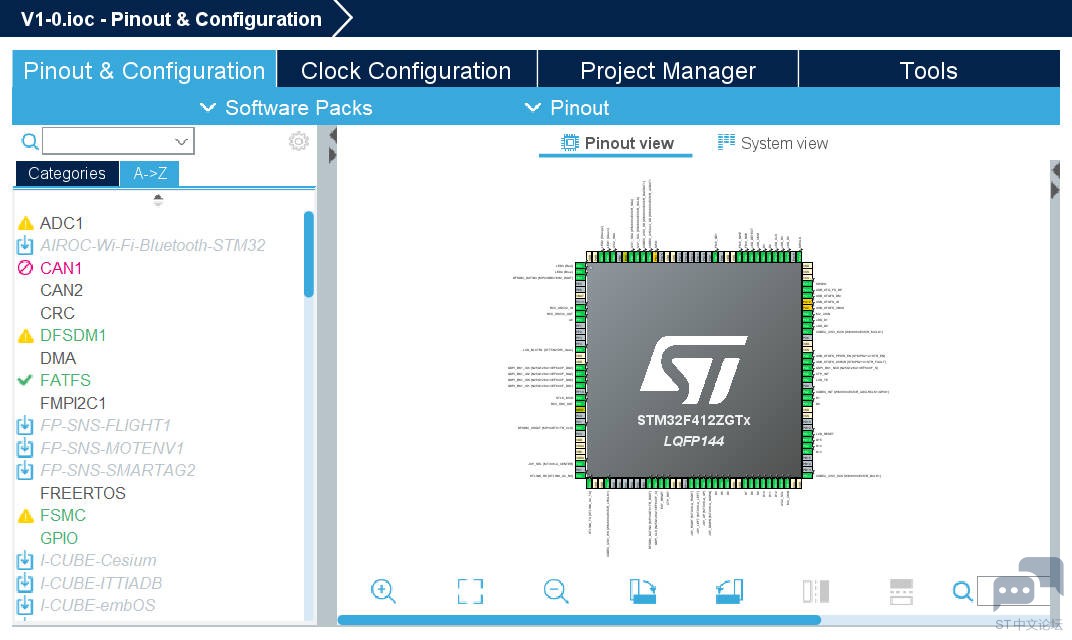Rotate the chip view clockwise

point(643,591)
